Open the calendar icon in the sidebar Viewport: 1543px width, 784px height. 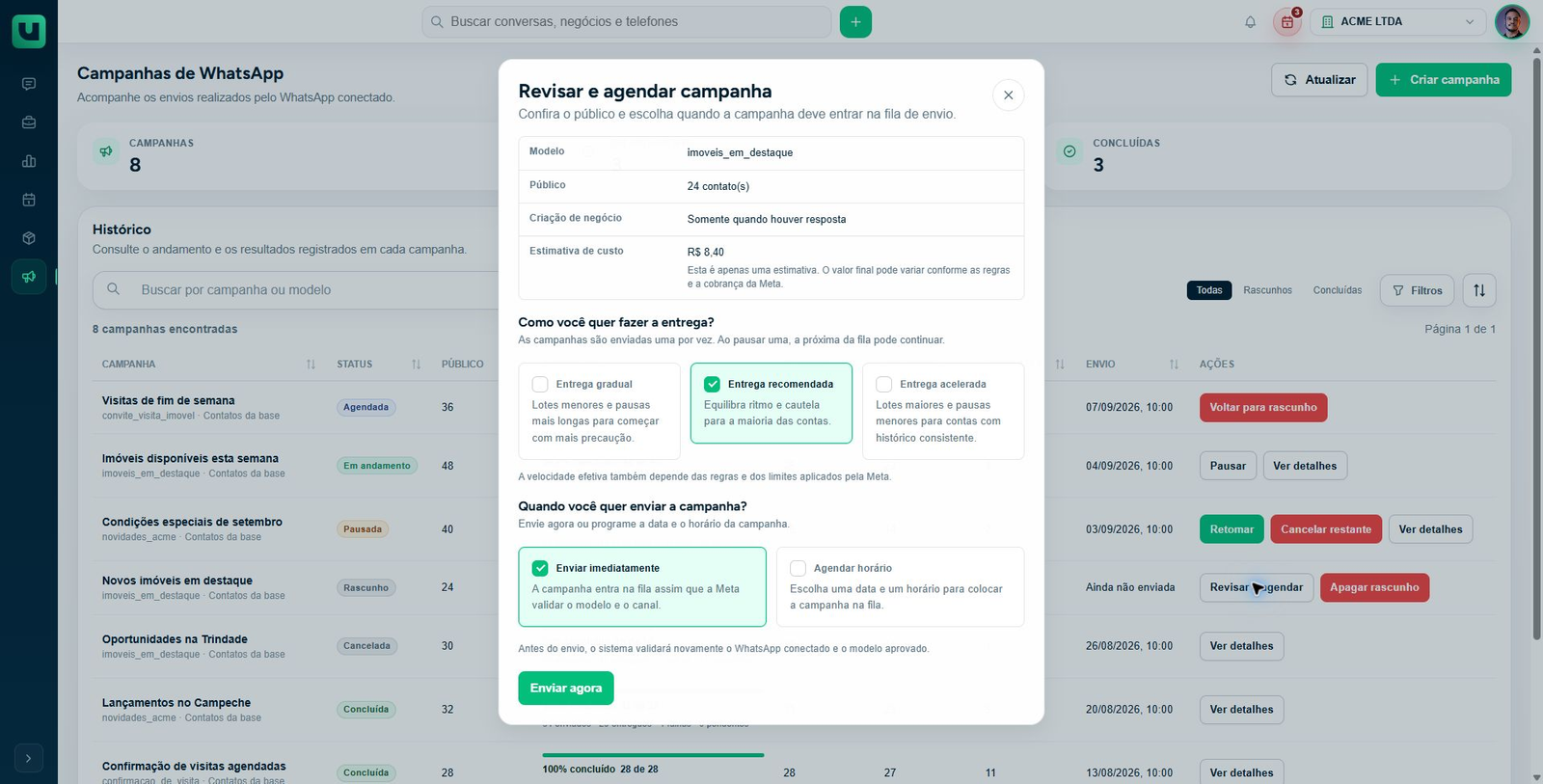(29, 200)
